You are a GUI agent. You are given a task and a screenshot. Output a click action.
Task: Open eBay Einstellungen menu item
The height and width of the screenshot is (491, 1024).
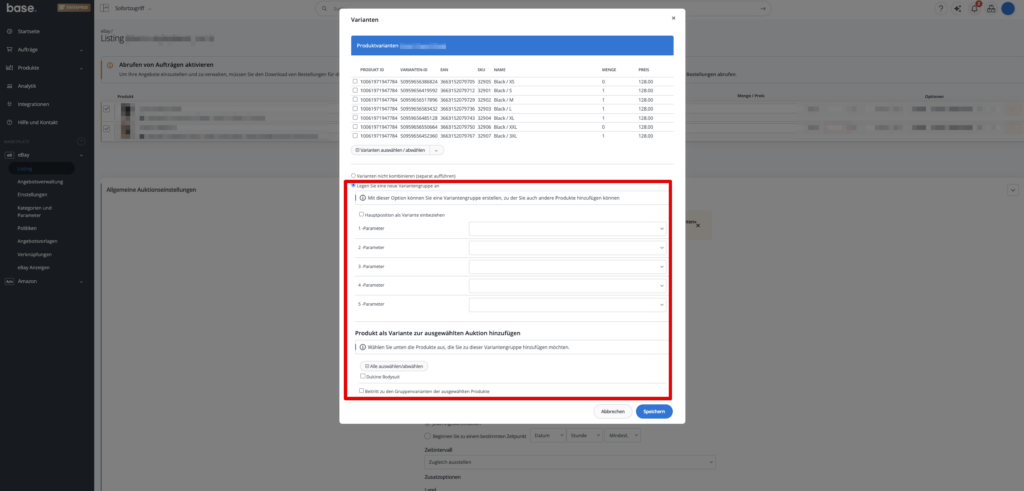click(x=33, y=195)
